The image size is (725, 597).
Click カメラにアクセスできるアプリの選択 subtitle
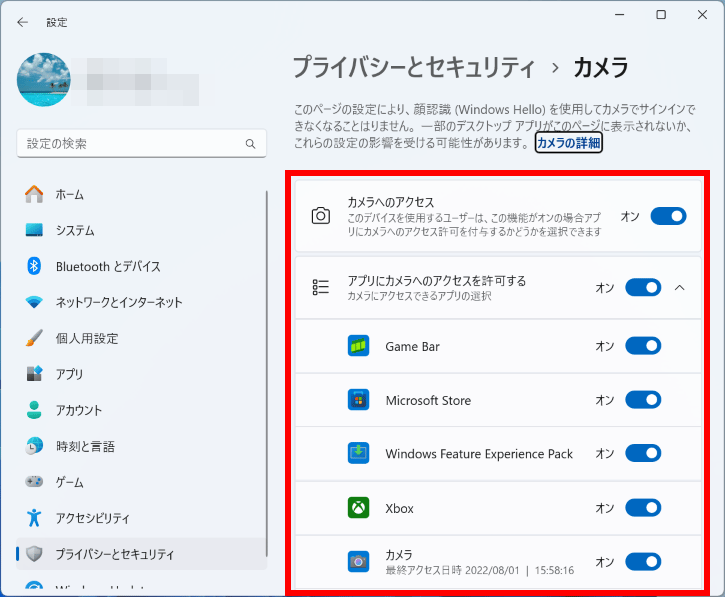(x=419, y=296)
